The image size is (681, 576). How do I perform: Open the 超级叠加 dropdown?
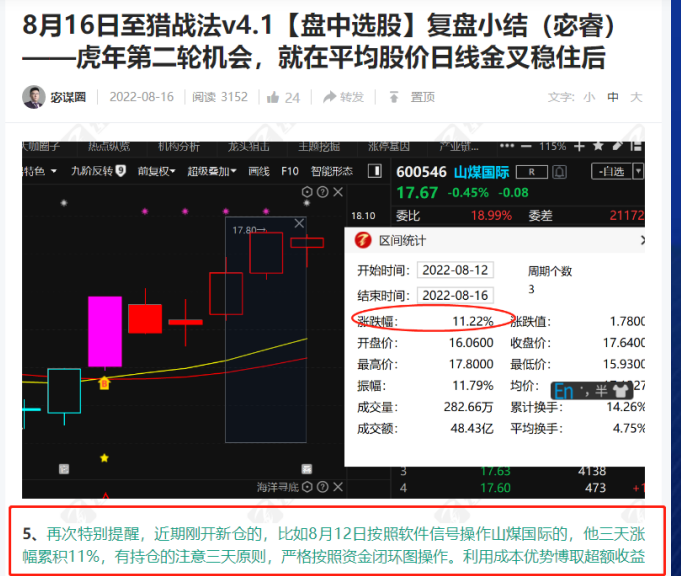[x=212, y=171]
